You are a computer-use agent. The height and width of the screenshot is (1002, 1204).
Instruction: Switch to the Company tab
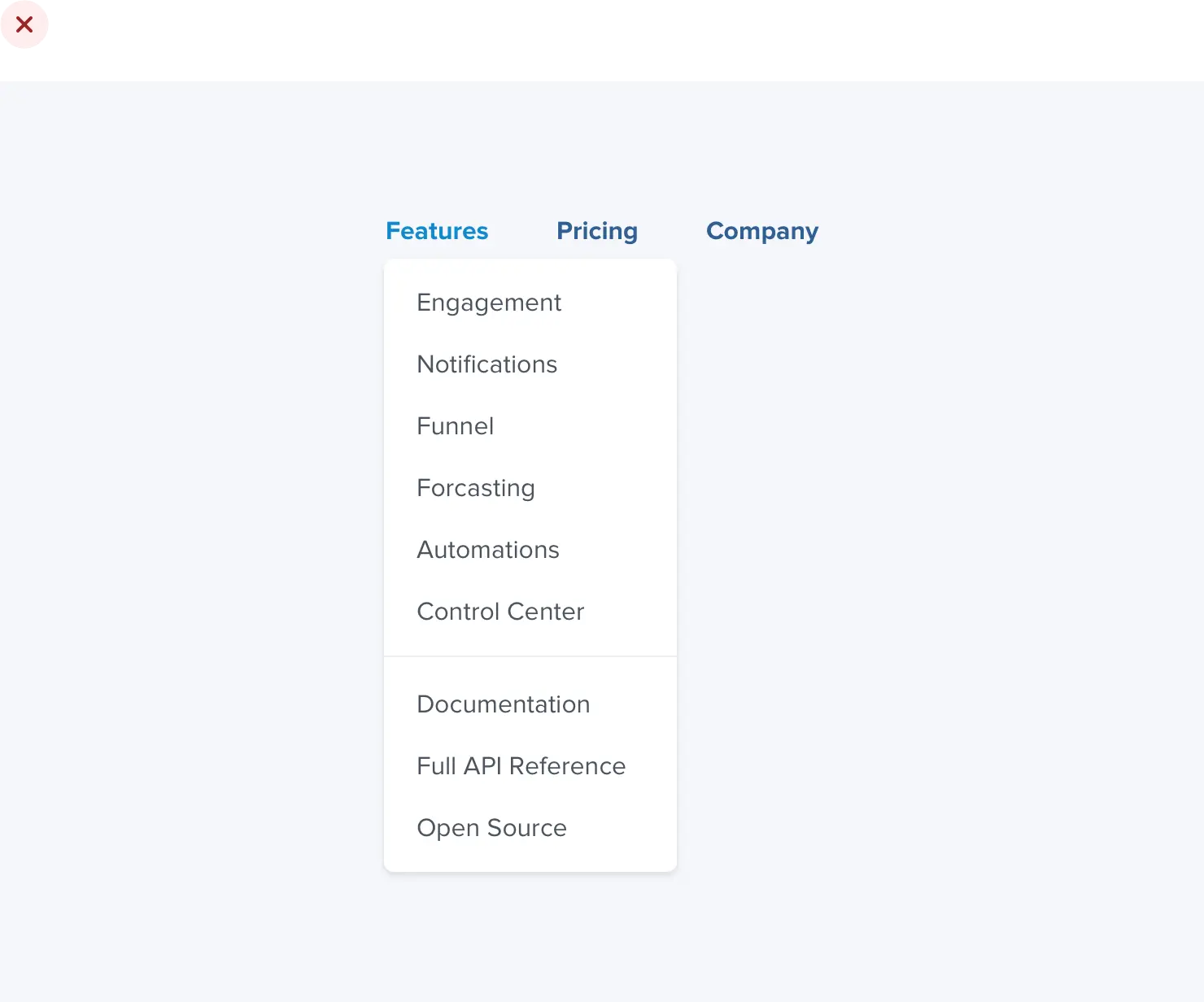click(762, 231)
